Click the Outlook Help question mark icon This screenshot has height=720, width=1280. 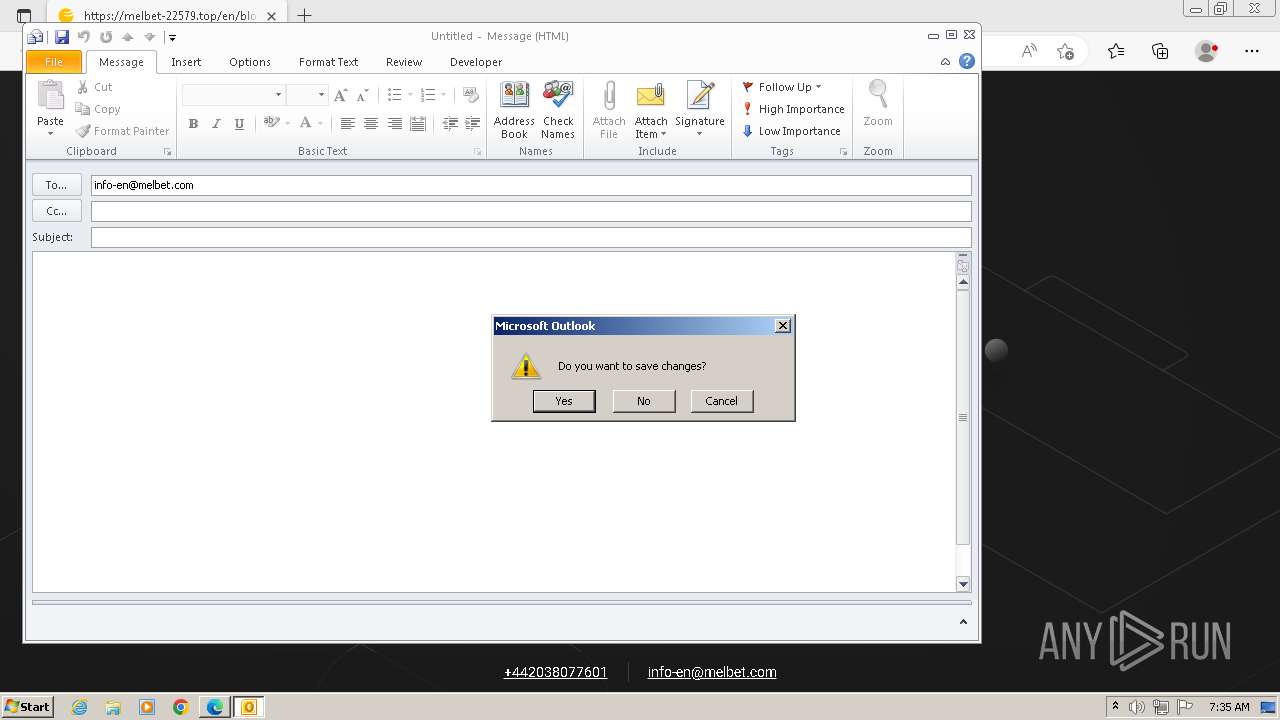tap(967, 61)
